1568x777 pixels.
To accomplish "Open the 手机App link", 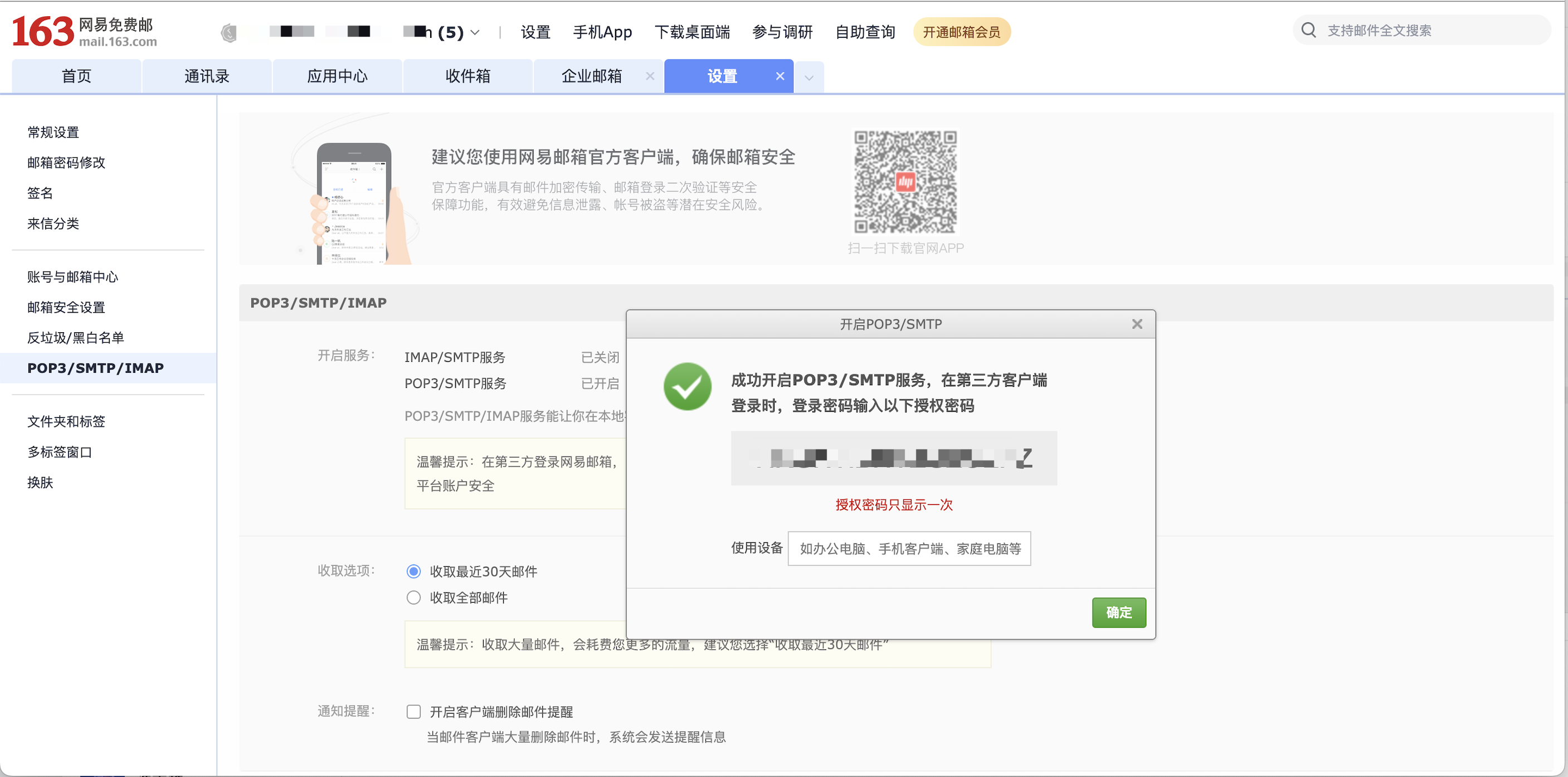I will coord(602,32).
